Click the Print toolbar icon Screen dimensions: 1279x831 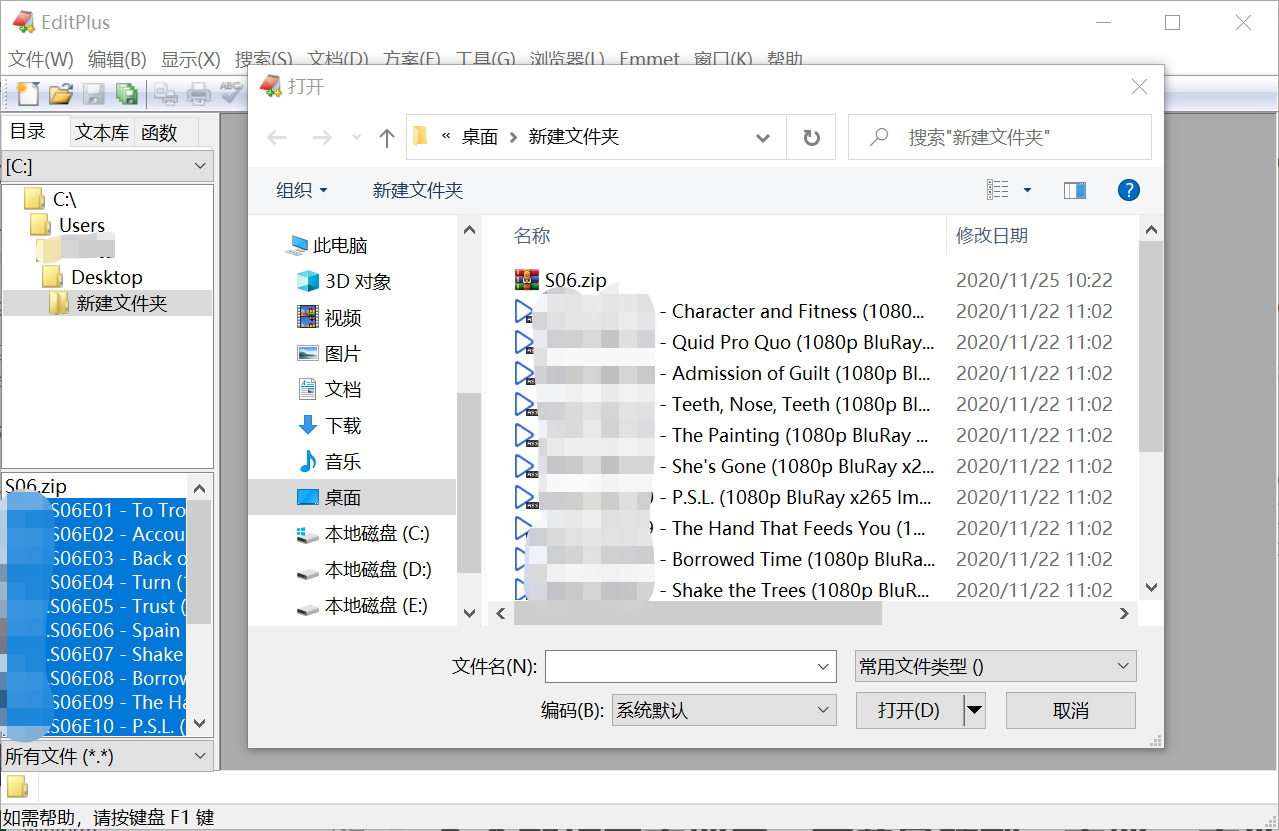coord(199,94)
